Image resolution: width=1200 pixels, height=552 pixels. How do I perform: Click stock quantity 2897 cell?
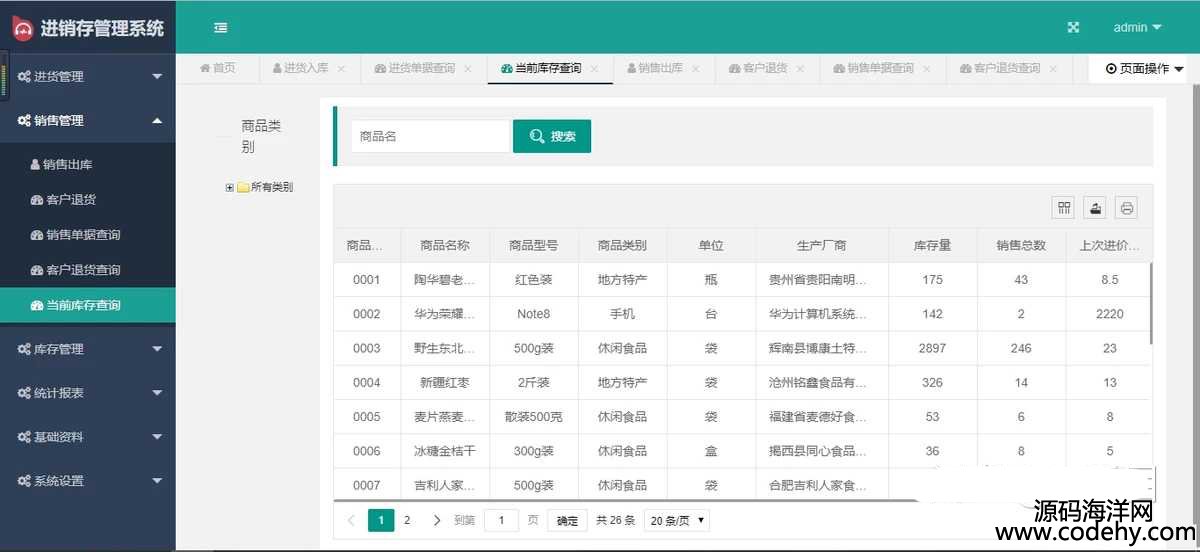[932, 348]
